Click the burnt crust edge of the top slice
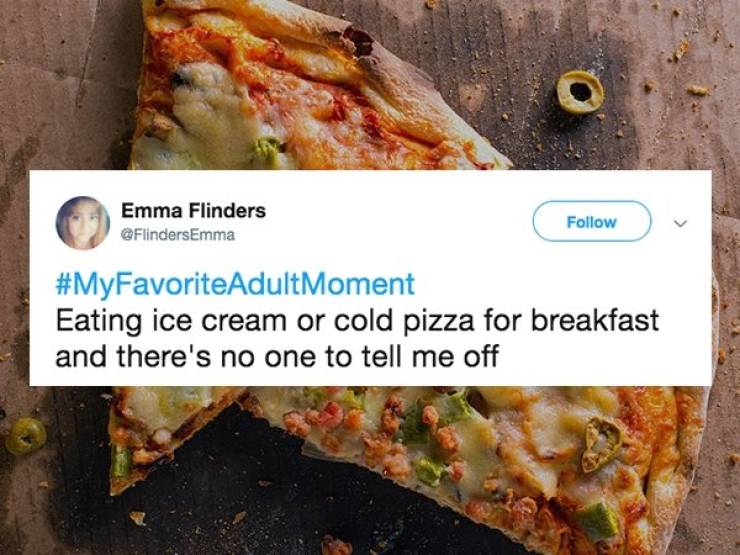Viewport: 740px width, 555px height. tap(357, 41)
